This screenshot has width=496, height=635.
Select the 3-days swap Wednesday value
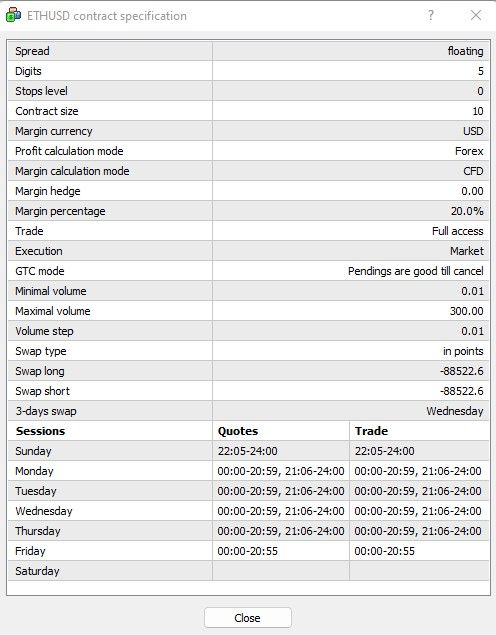(455, 411)
